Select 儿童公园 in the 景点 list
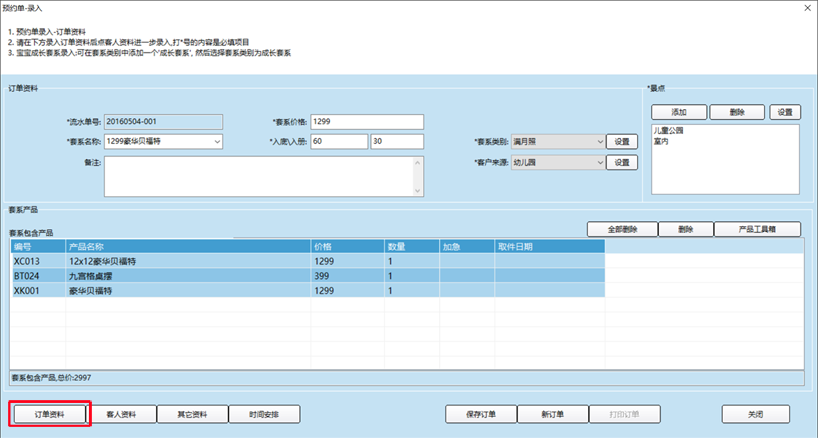Viewport: 818px width, 438px height. pyautogui.click(x=668, y=130)
